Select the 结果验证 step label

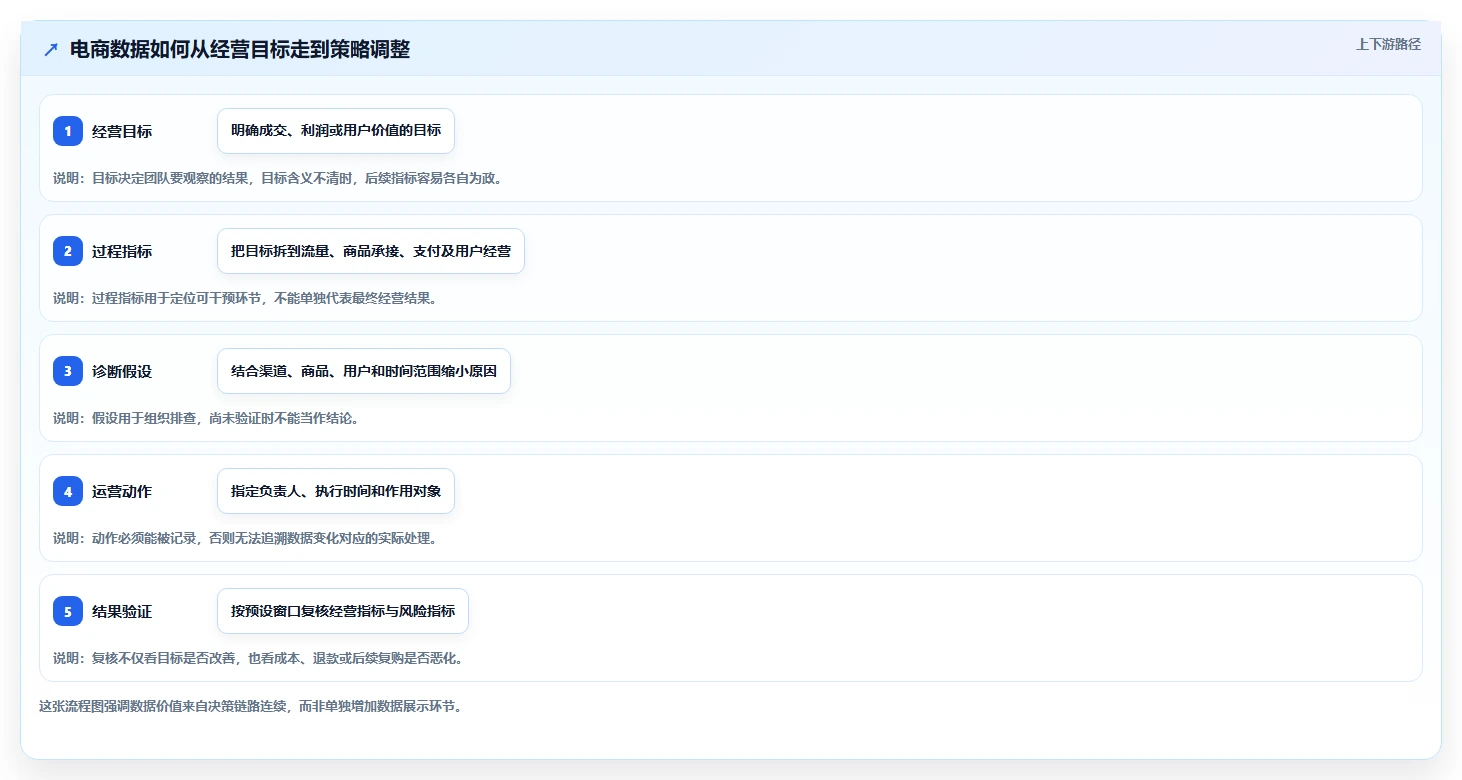[122, 611]
